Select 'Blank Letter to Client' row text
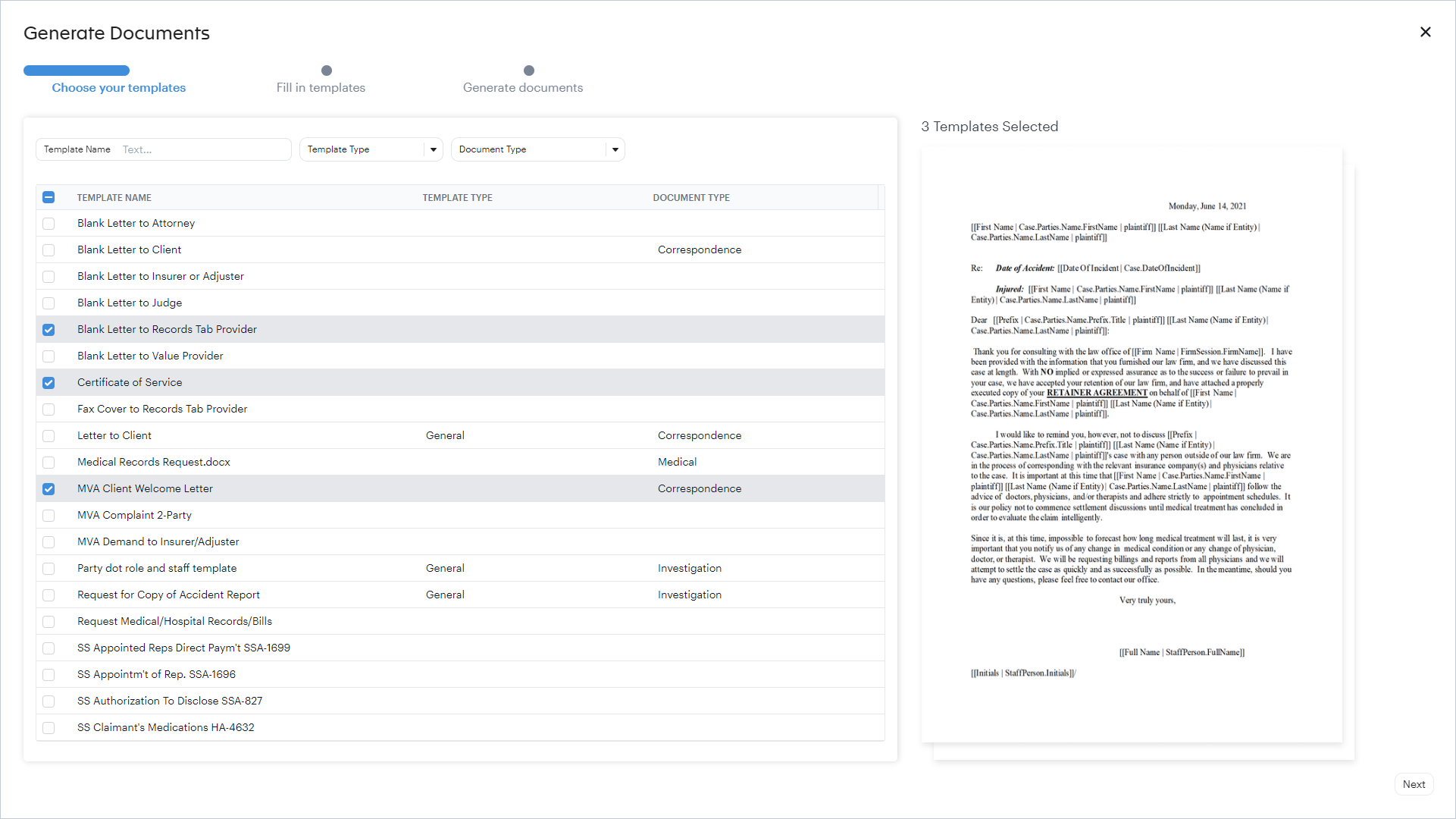The width and height of the screenshot is (1456, 819). 129,249
